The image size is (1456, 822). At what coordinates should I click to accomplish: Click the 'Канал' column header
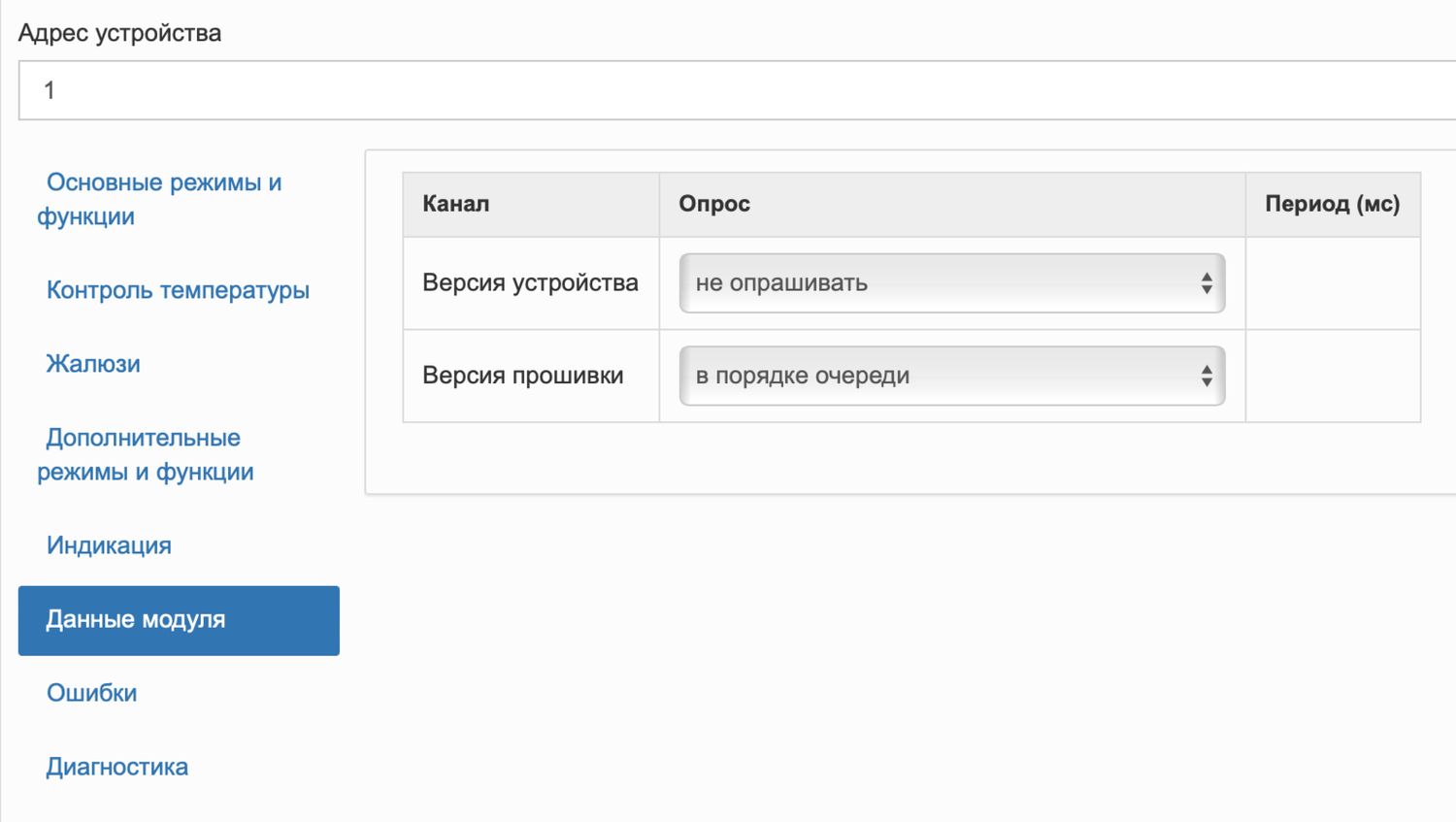456,204
